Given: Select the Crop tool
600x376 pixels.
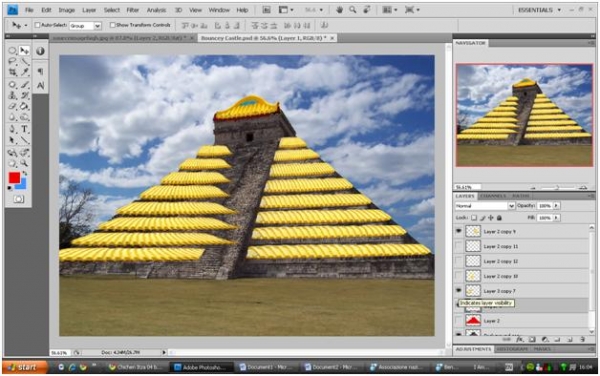Looking at the screenshot, I should click(x=12, y=72).
